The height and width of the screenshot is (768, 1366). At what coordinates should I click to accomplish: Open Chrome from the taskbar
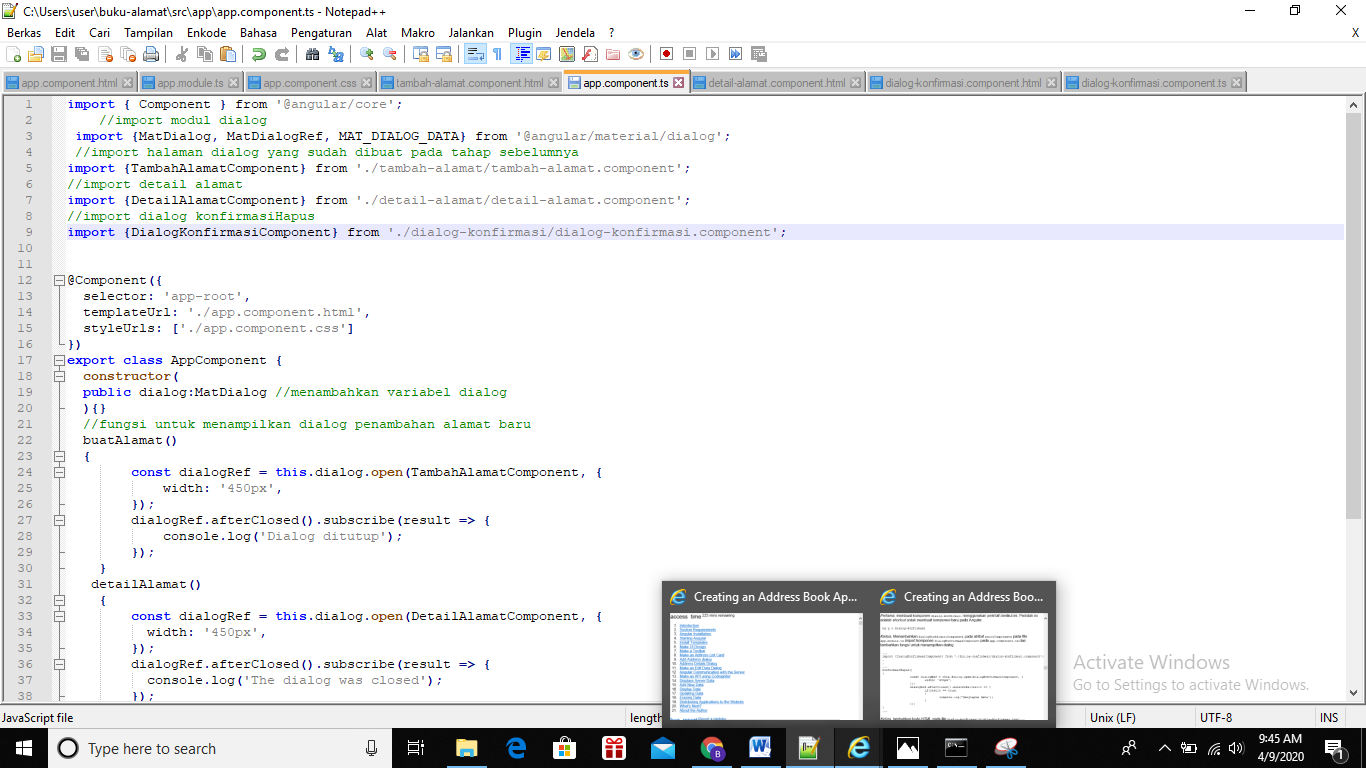pyautogui.click(x=712, y=748)
